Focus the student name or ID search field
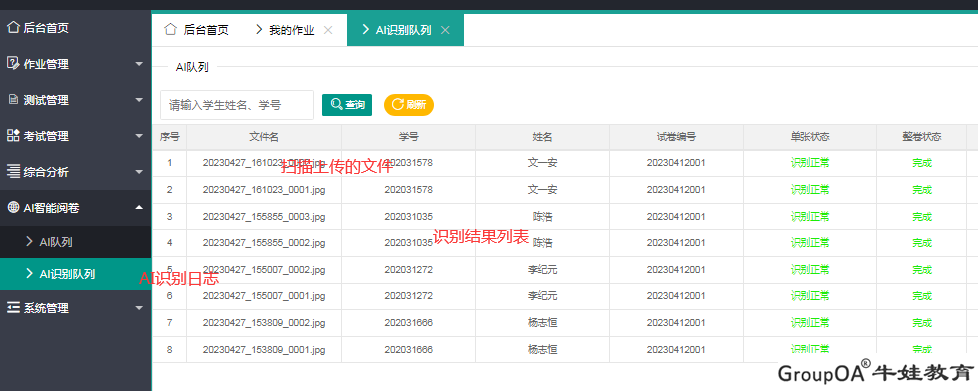 237,105
